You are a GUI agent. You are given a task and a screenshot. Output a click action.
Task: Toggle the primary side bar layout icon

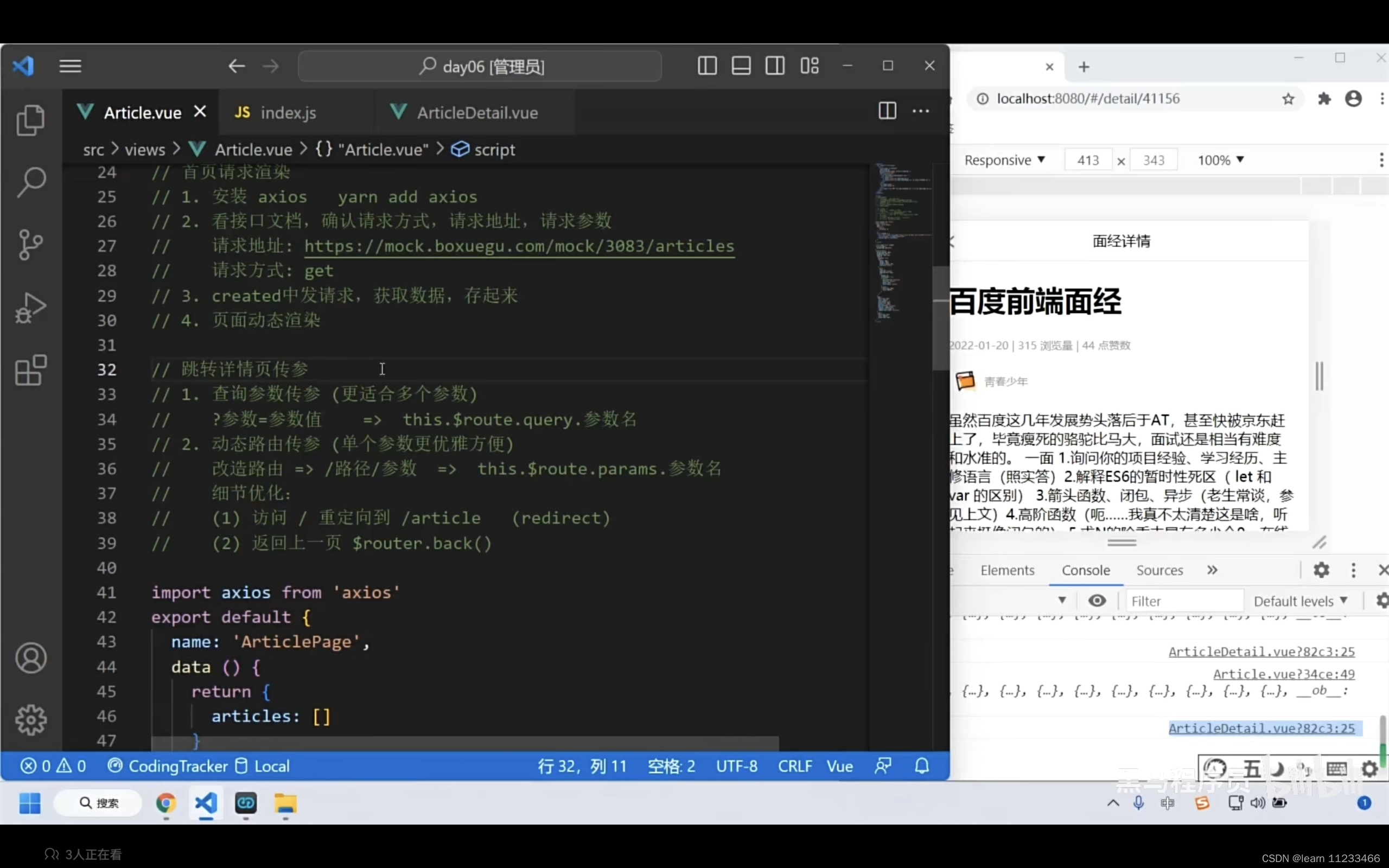pos(707,66)
